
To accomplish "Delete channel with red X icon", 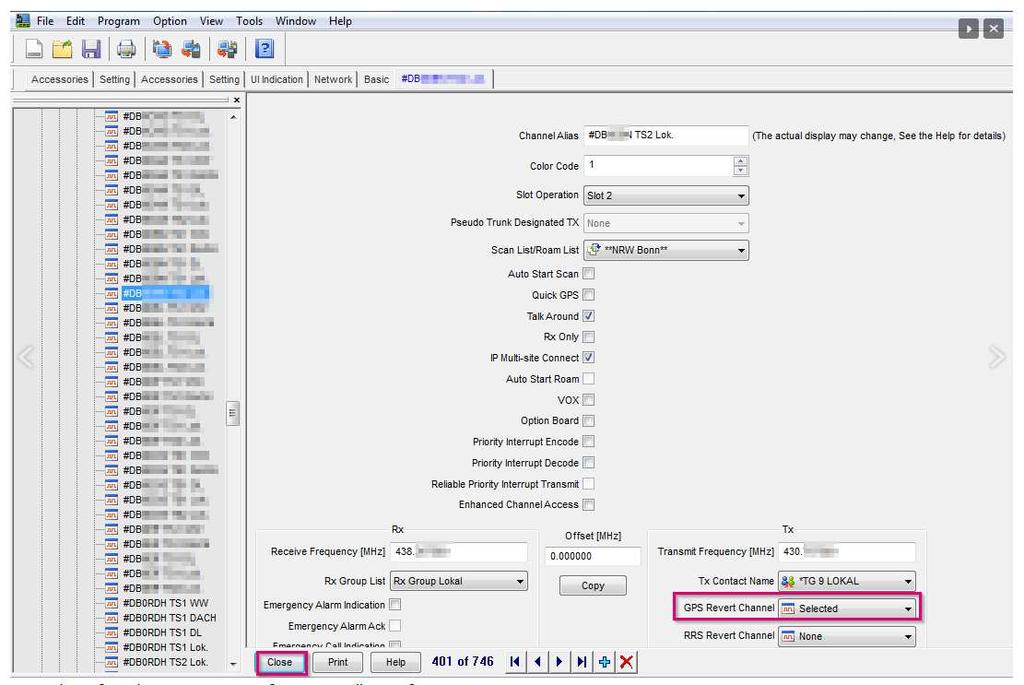I will [626, 661].
